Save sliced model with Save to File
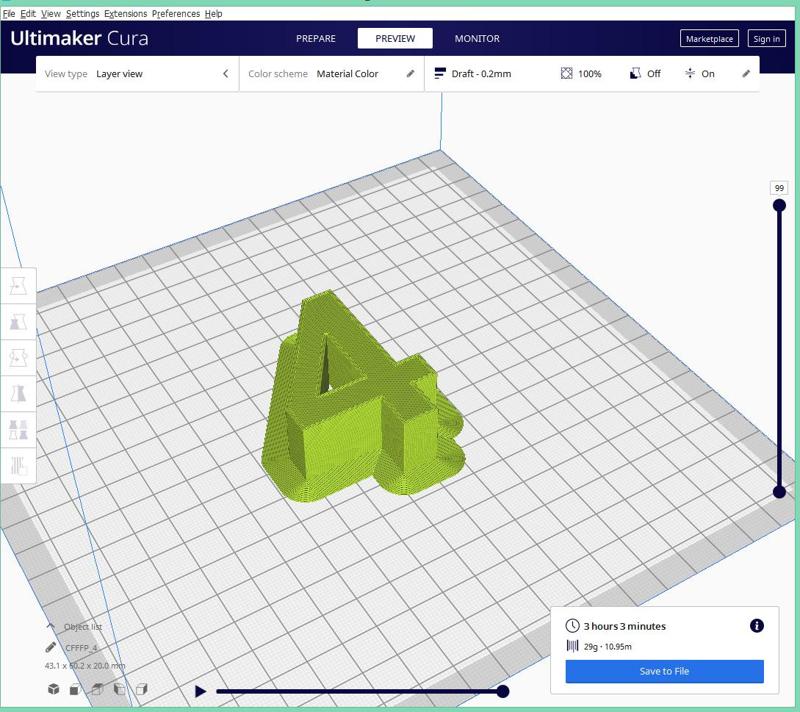 (664, 671)
